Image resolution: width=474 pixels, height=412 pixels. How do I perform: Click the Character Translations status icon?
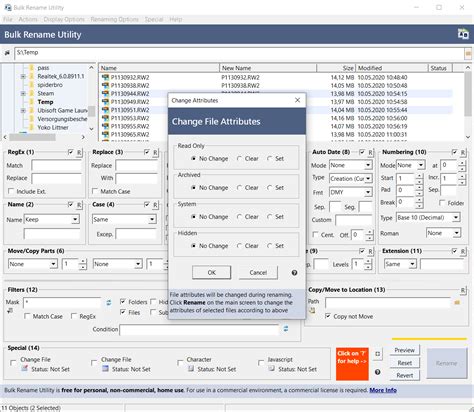click(191, 369)
